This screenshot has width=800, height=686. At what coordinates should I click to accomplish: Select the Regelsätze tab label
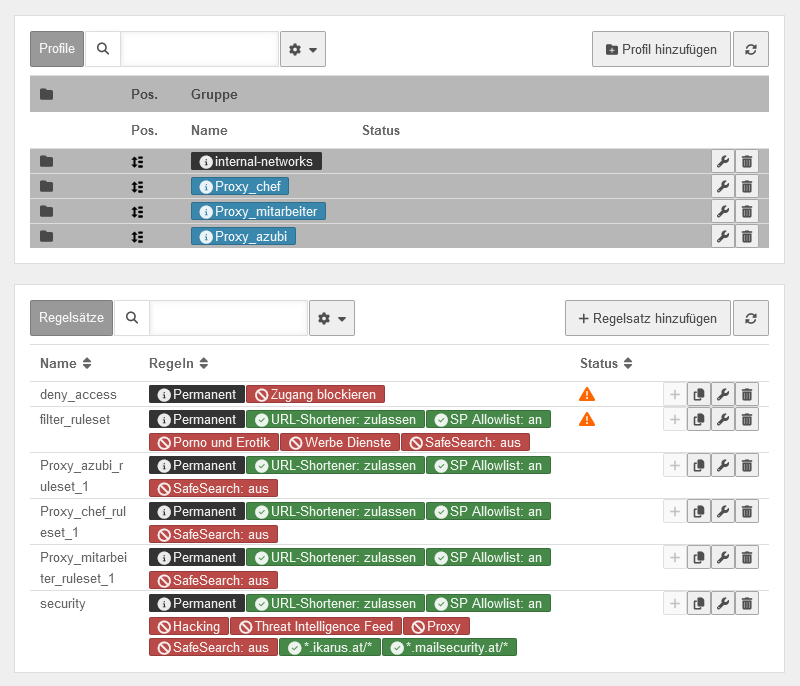[71, 318]
